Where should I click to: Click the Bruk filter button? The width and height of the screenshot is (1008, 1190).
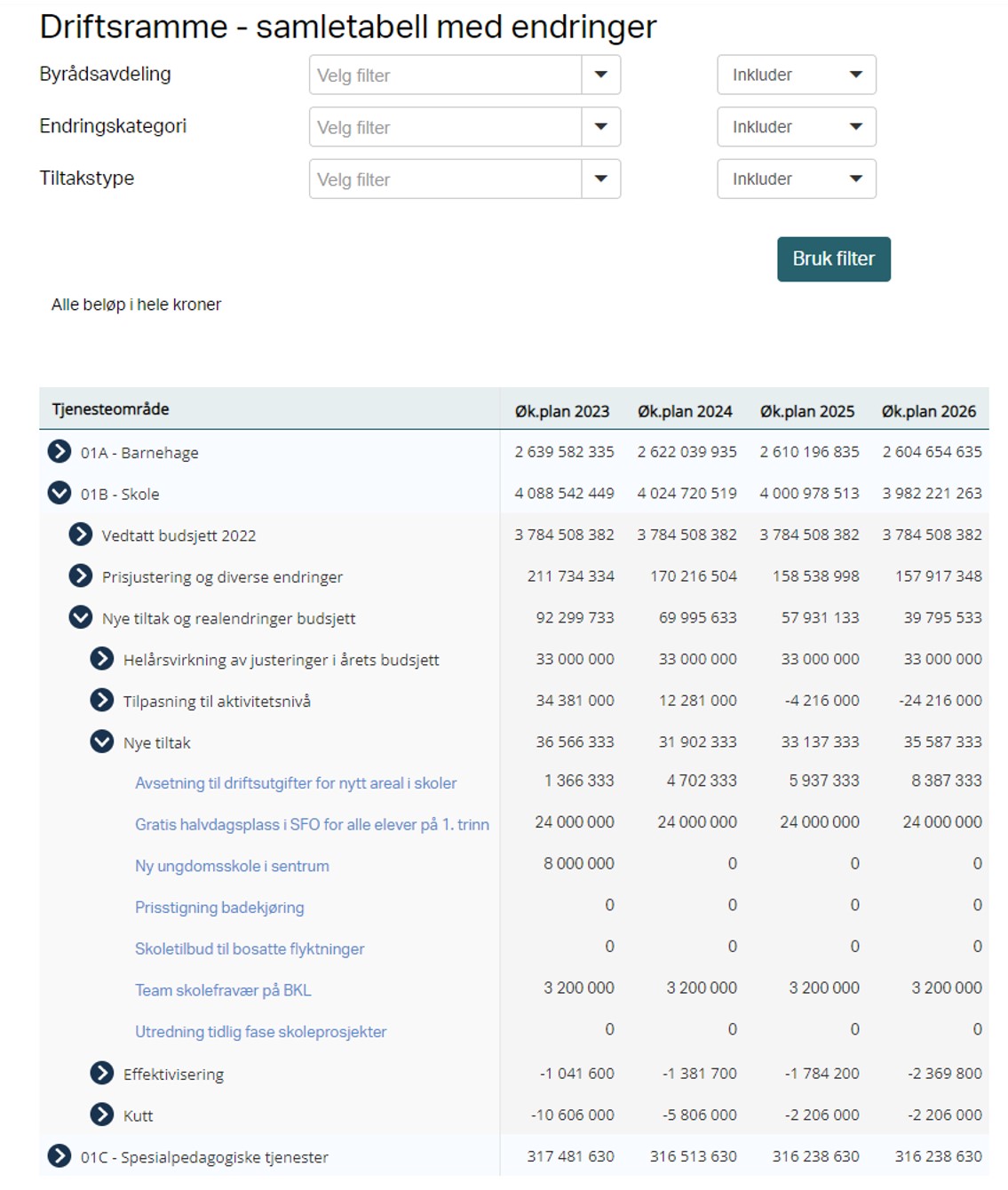pos(833,259)
